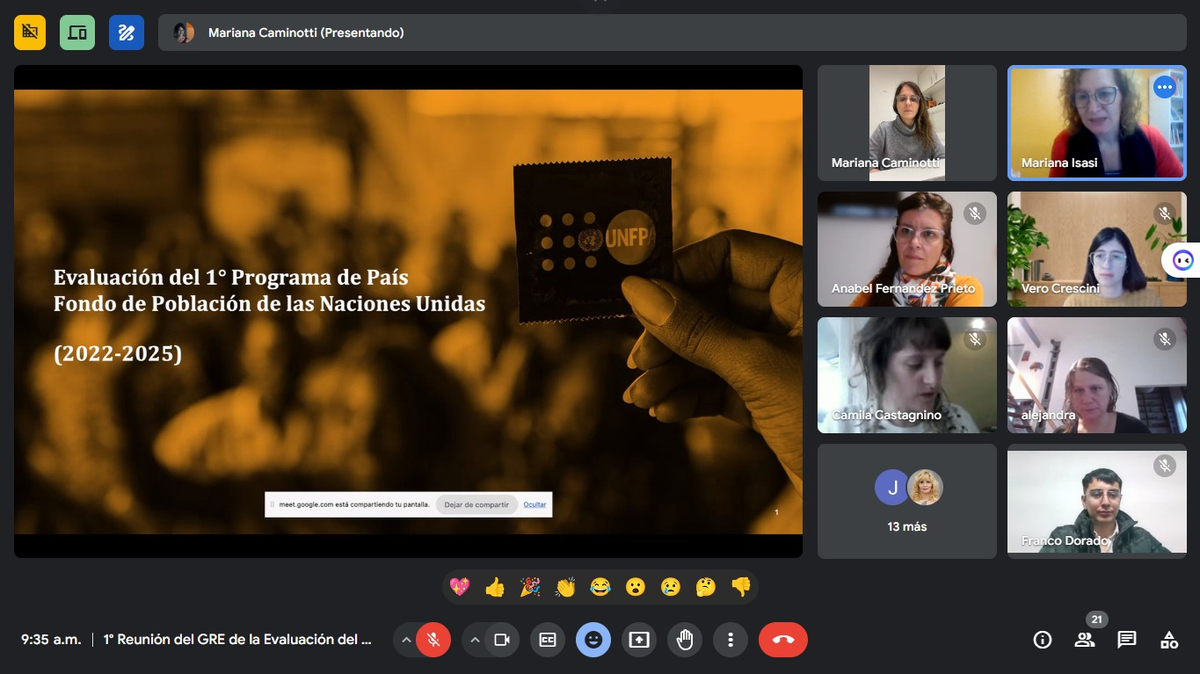Viewport: 1200px width, 674px height.
Task: Select Anabel Fernandez Prieto video tile
Action: [907, 249]
